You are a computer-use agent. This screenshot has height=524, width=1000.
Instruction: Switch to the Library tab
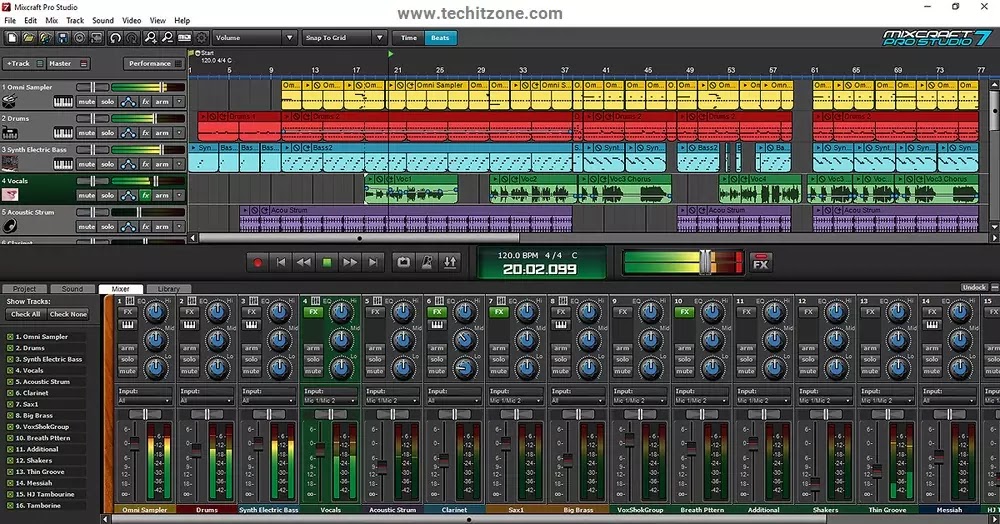pos(168,289)
